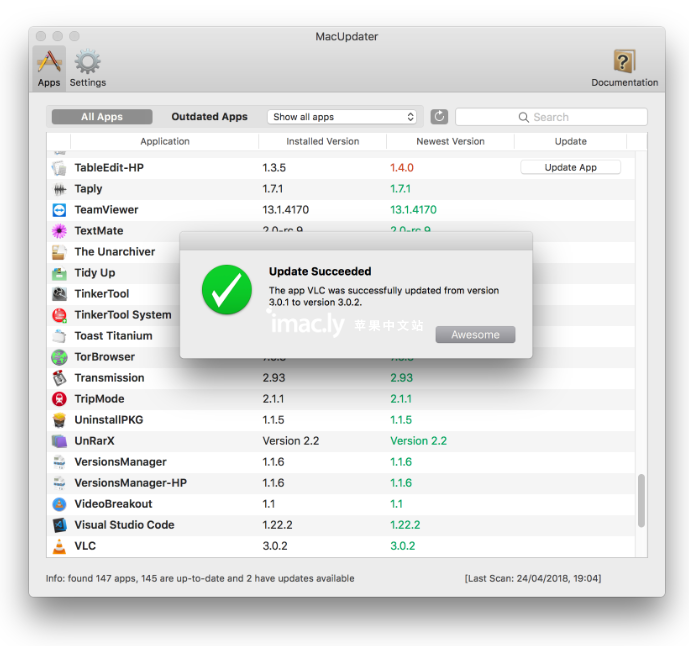Select the VLC row name
The height and width of the screenshot is (646, 689).
tap(85, 546)
